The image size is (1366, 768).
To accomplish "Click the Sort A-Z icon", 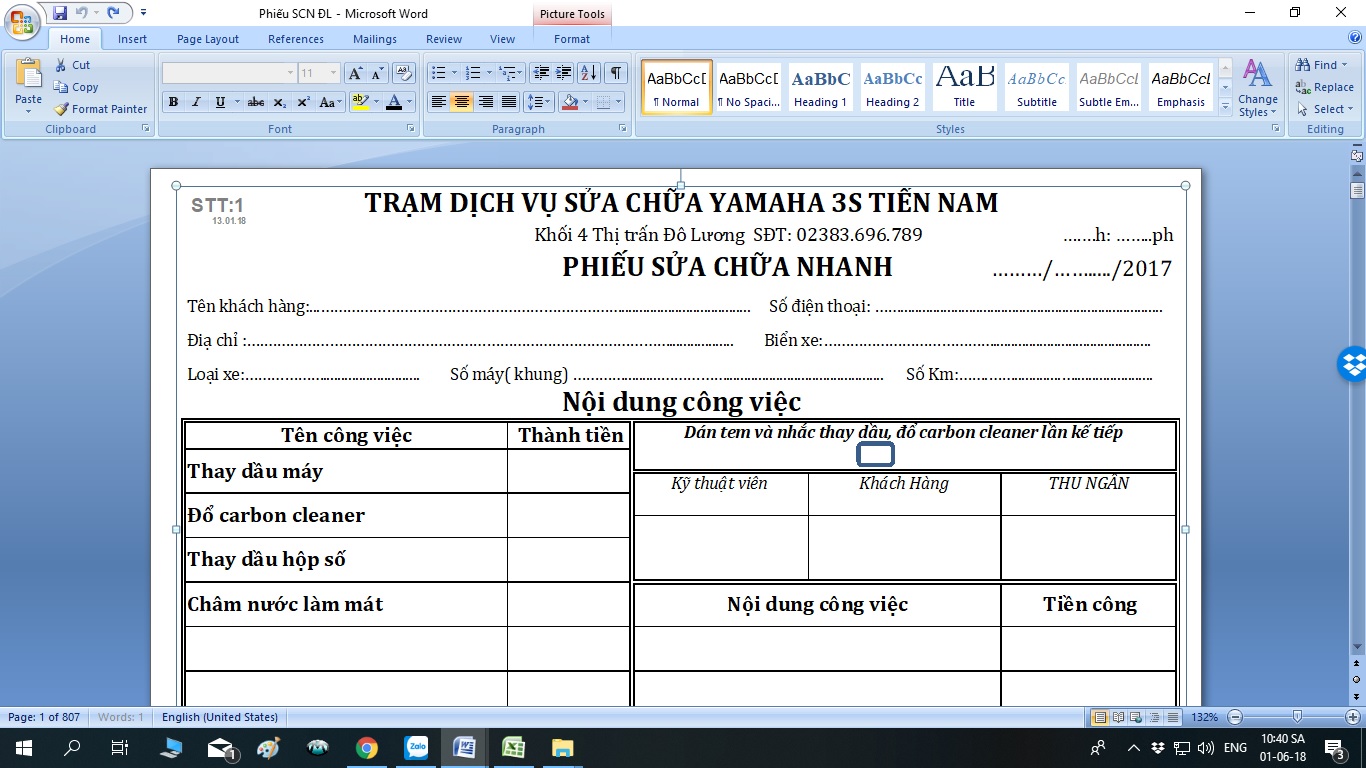I will point(589,73).
